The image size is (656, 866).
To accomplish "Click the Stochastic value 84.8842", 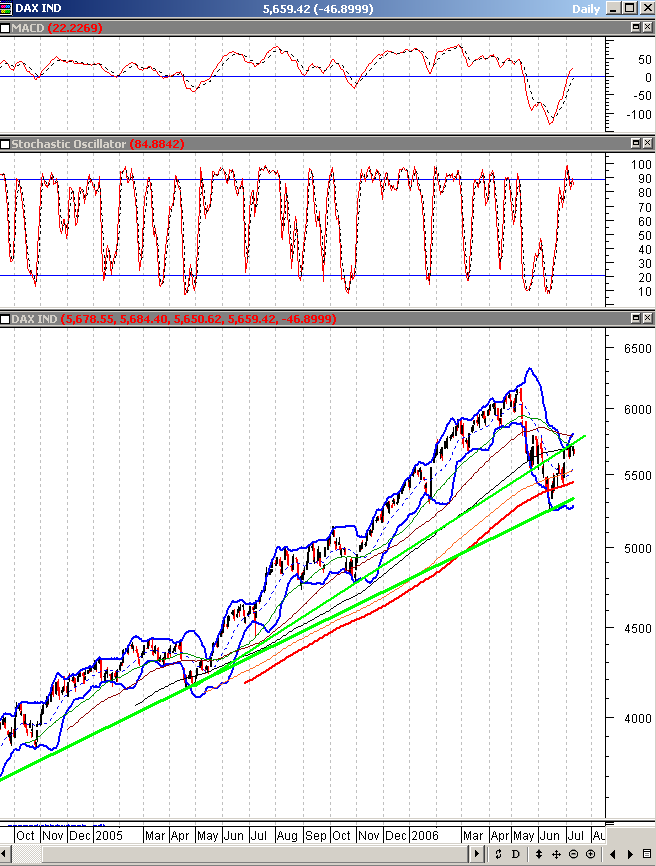I will point(157,144).
